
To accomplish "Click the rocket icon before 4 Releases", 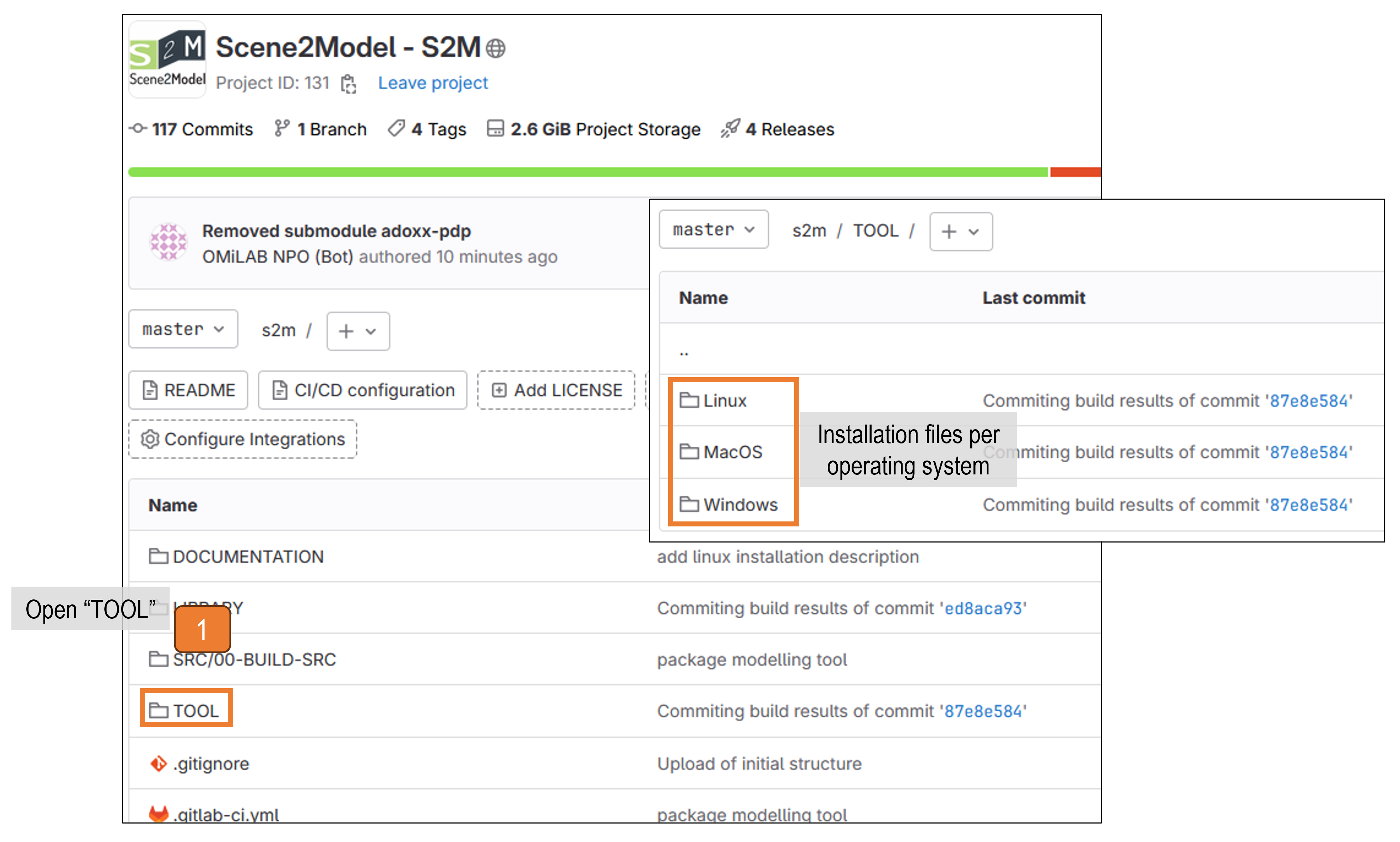I will 730,129.
